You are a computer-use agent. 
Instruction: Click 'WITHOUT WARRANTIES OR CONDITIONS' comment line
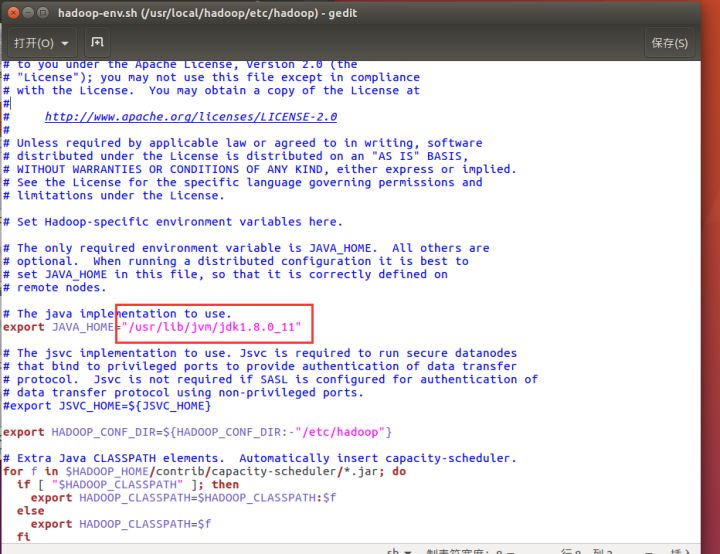coord(259,170)
